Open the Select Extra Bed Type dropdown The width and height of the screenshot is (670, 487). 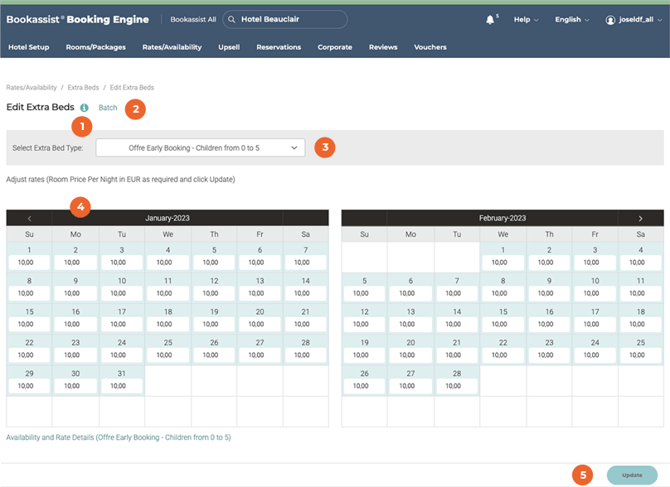(x=200, y=147)
